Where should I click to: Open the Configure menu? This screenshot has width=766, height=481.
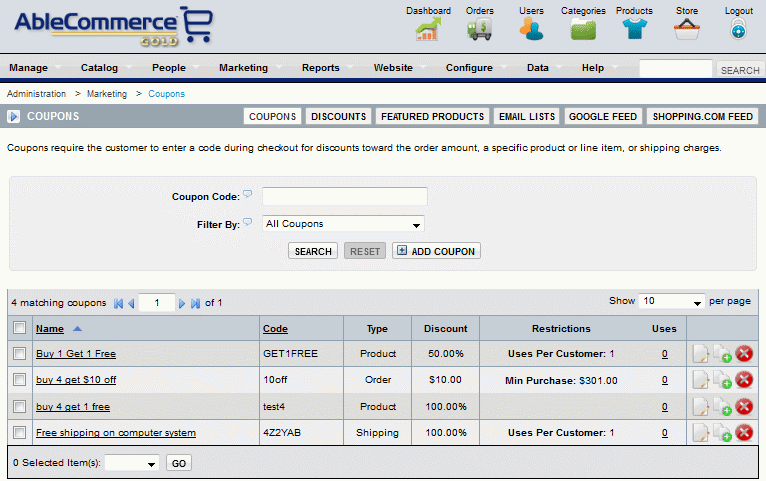click(x=469, y=68)
